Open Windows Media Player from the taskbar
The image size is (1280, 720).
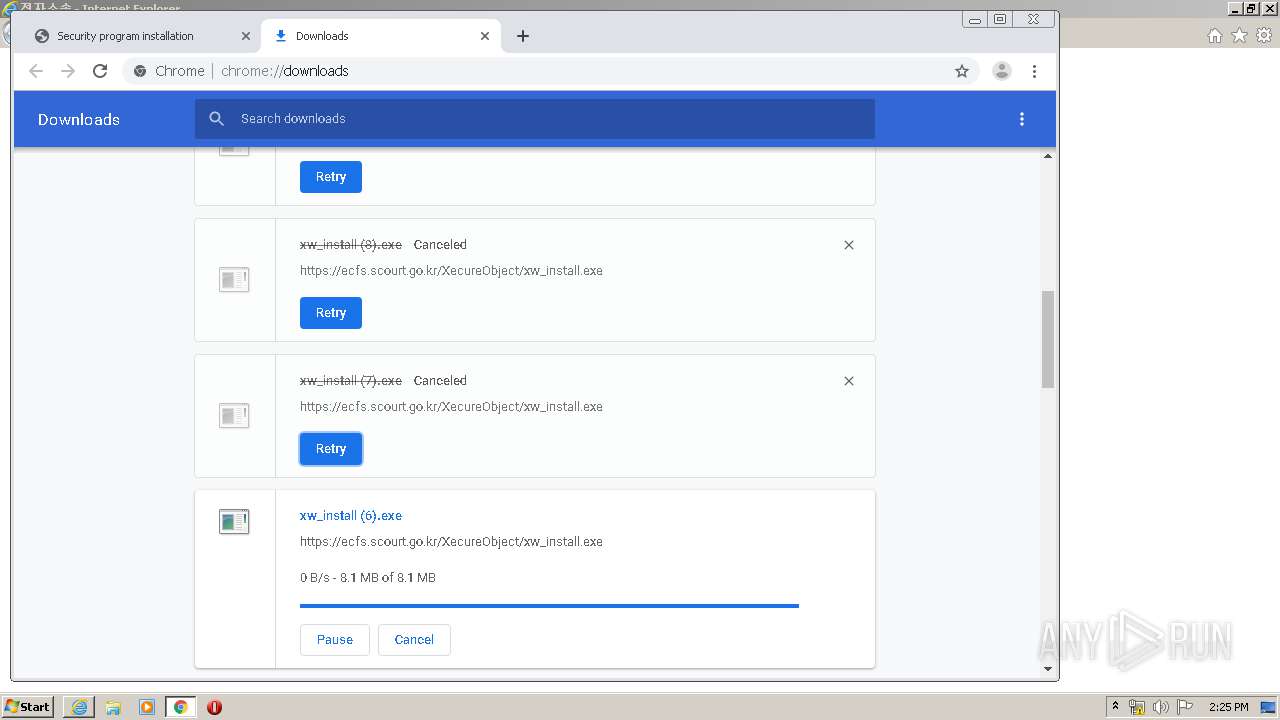tap(147, 707)
